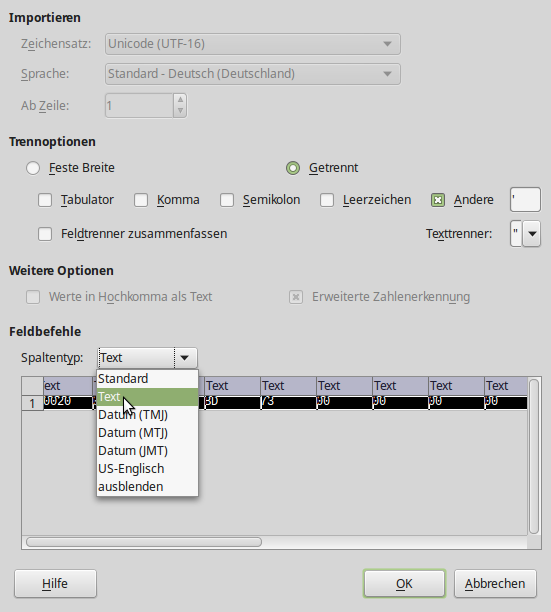Click the Andere separator text field
This screenshot has height=612, width=551.
(525, 200)
